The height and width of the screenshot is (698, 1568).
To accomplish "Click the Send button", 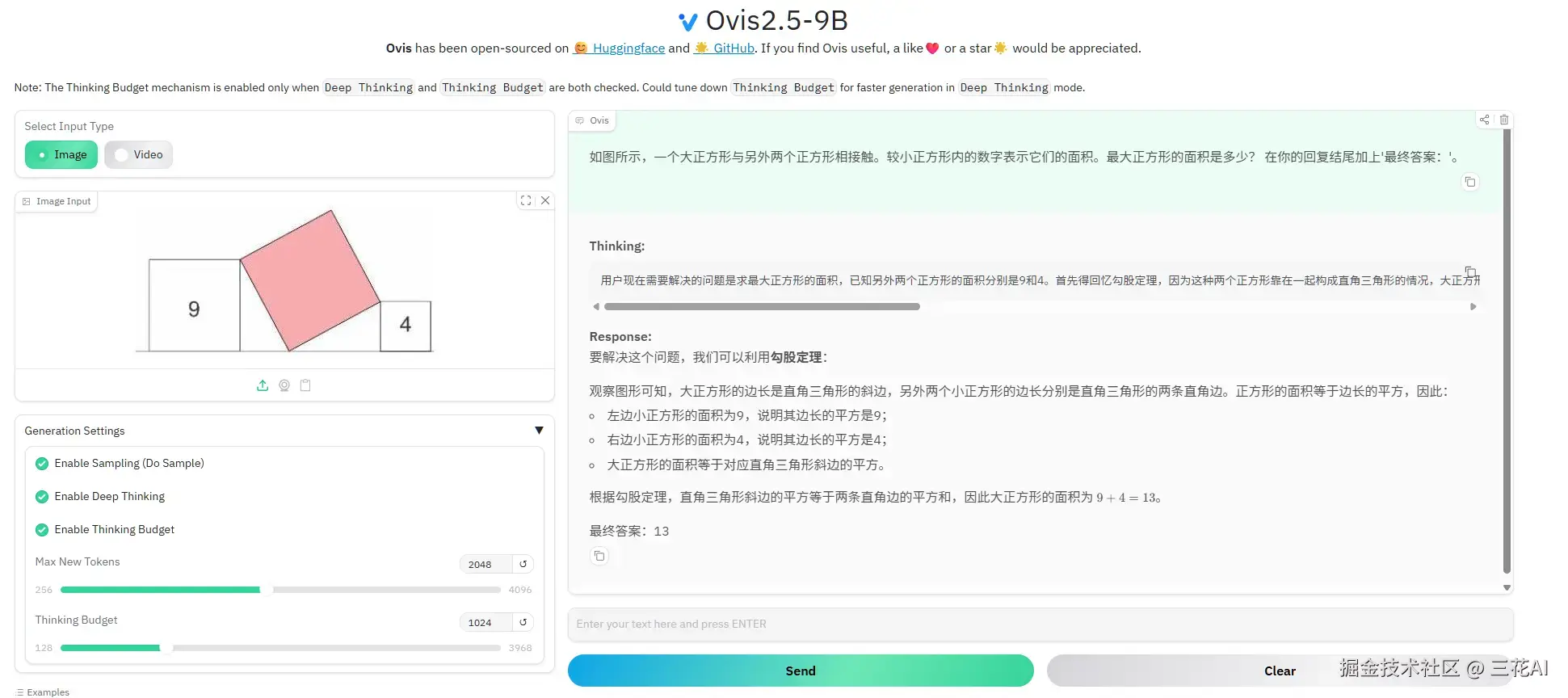I will [801, 671].
